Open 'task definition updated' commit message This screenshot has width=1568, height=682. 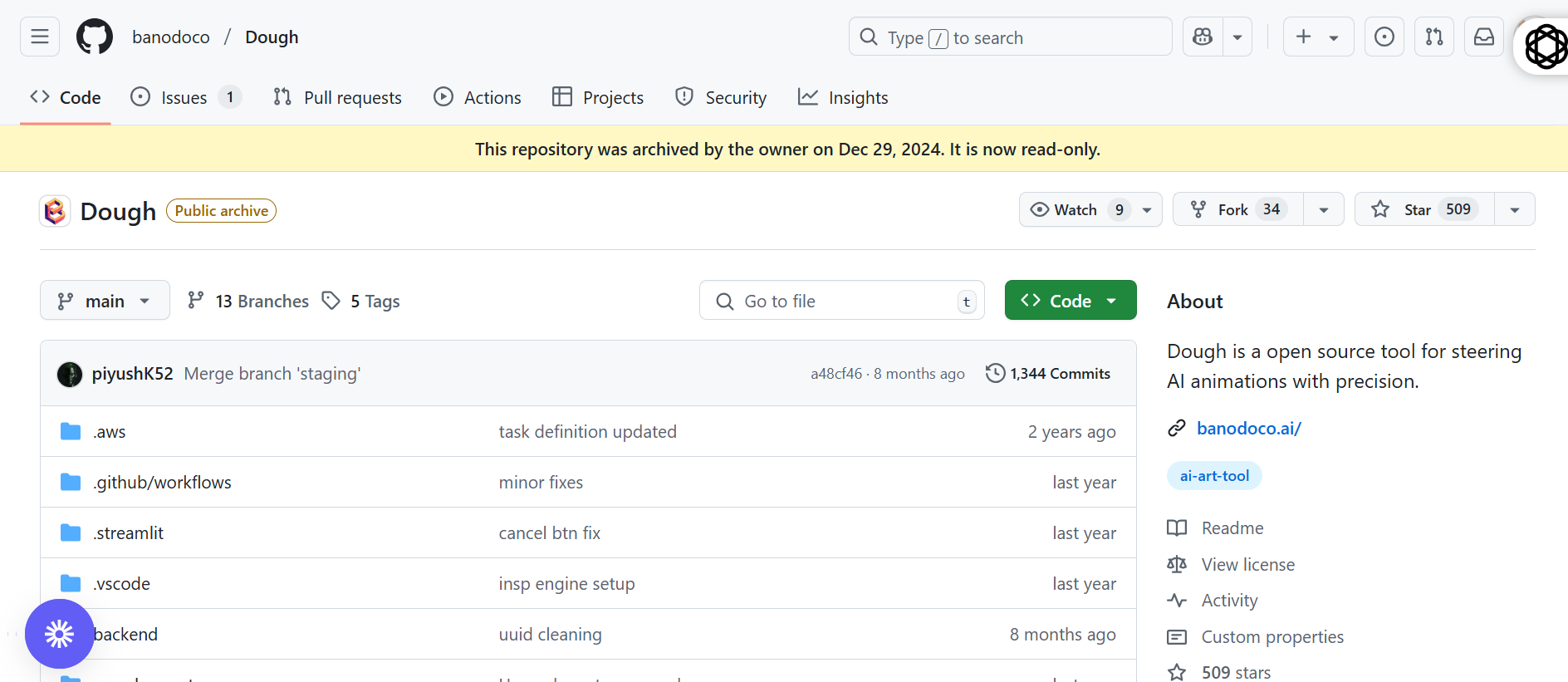(x=588, y=432)
